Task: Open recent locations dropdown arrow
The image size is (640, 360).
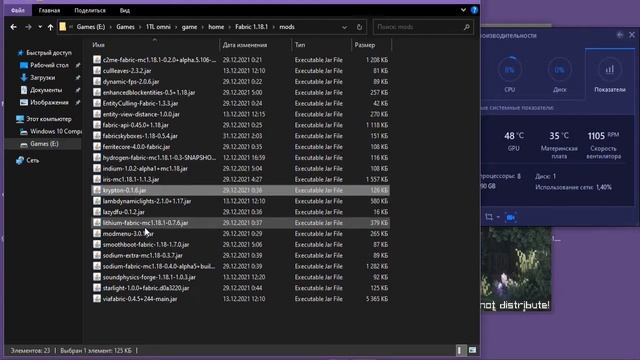Action: pyautogui.click(x=40, y=27)
